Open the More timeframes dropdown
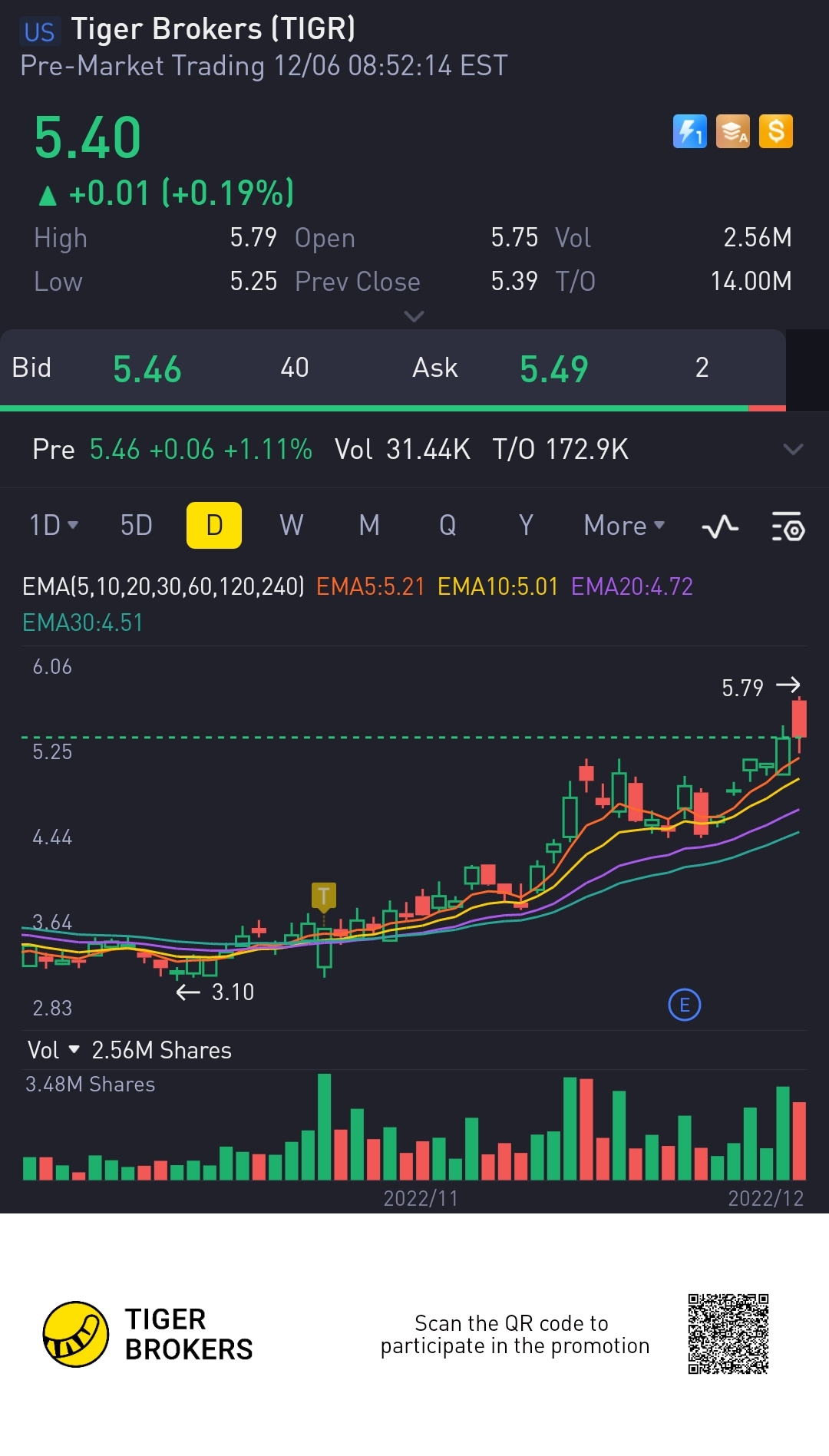The width and height of the screenshot is (829, 1456). [624, 526]
